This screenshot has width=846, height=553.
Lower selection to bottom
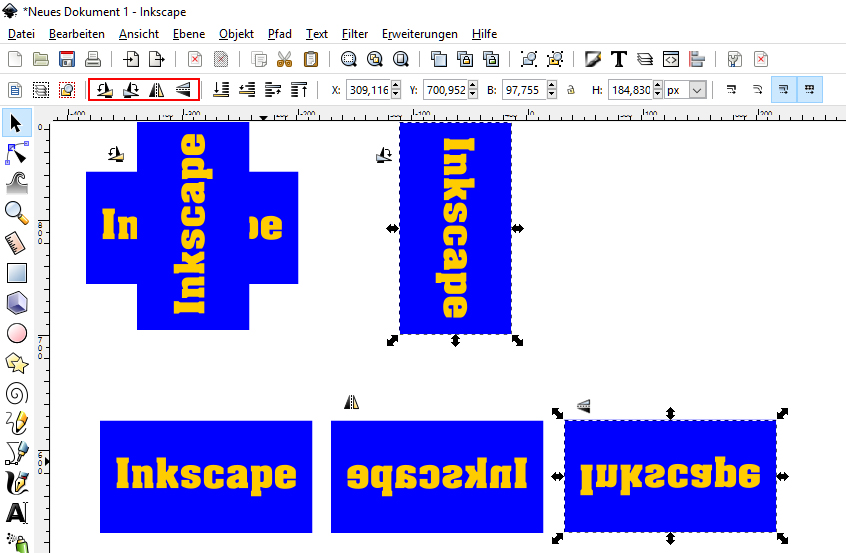pyautogui.click(x=221, y=90)
